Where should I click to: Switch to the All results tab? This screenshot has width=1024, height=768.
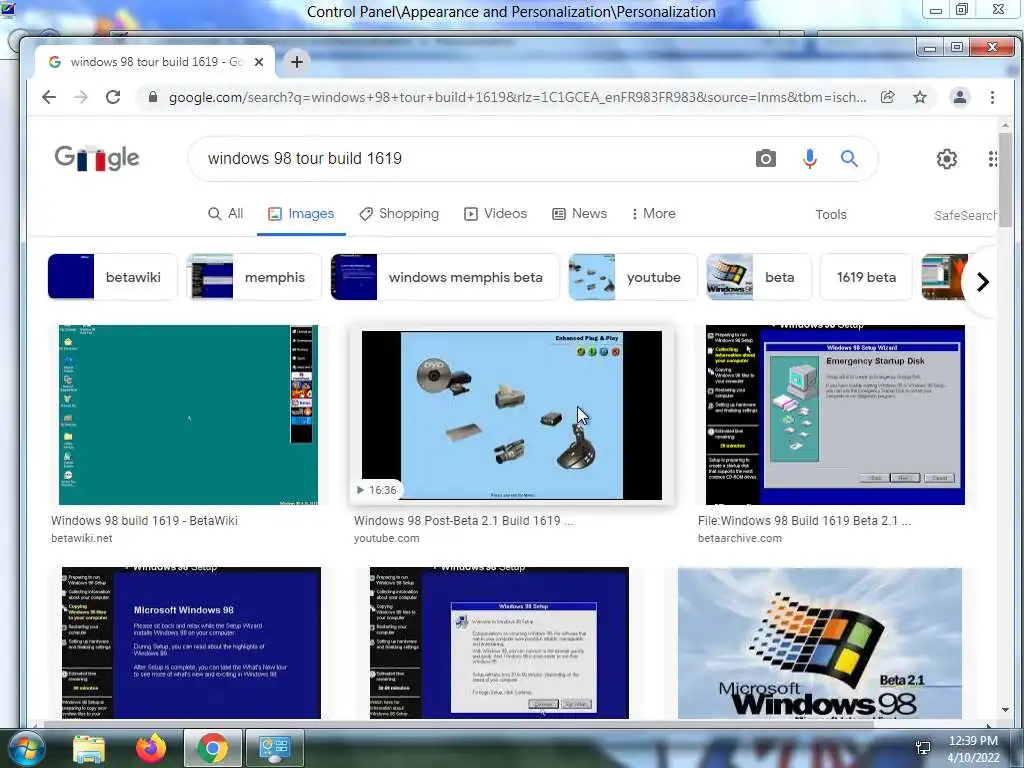225,214
